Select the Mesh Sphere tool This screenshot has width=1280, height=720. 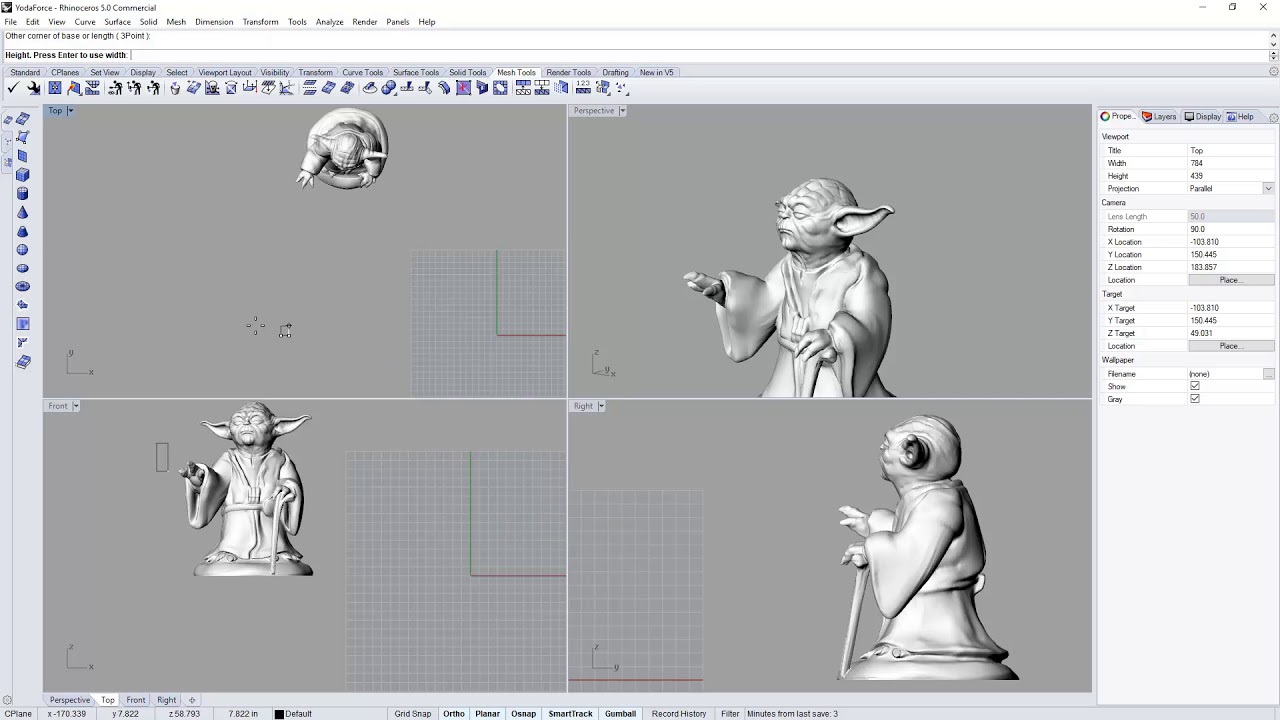[x=23, y=249]
